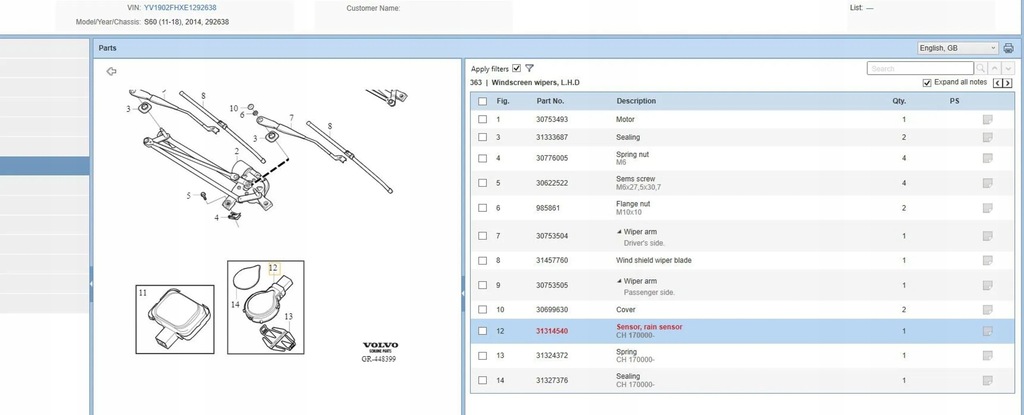Image resolution: width=1024 pixels, height=415 pixels.
Task: Go to previous section arrow button
Action: (997, 83)
